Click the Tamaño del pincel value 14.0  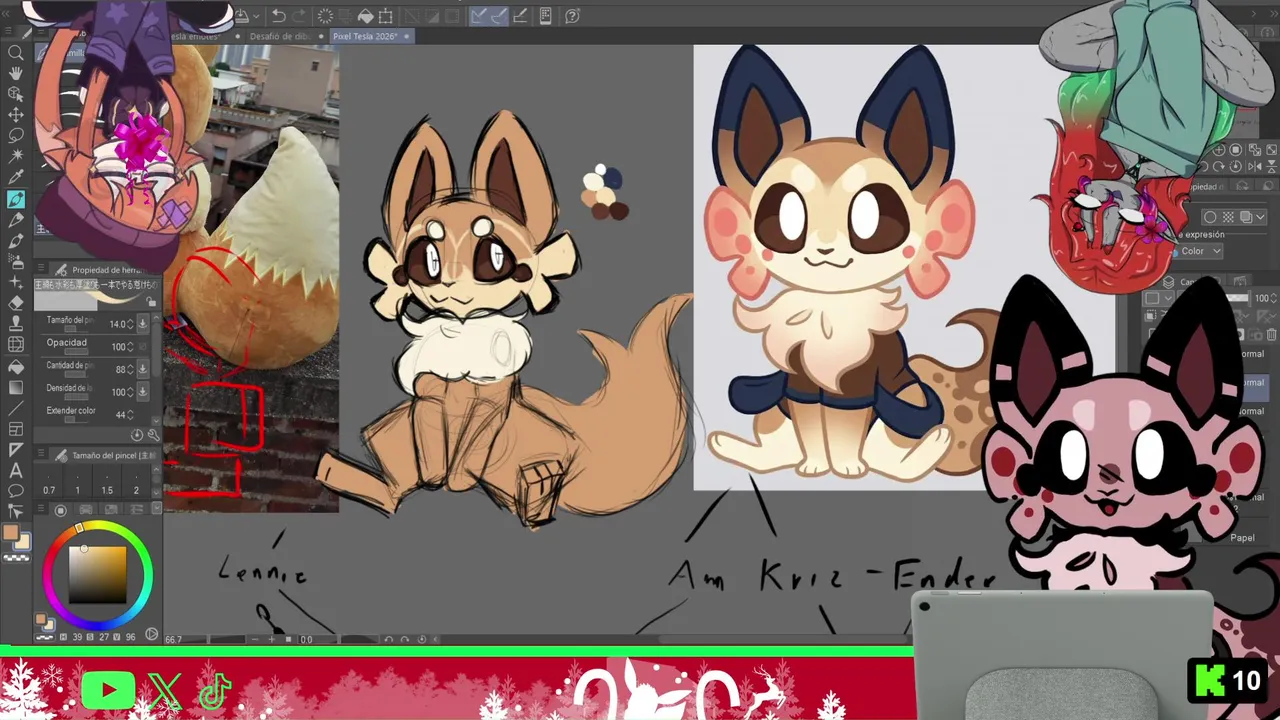(x=120, y=324)
